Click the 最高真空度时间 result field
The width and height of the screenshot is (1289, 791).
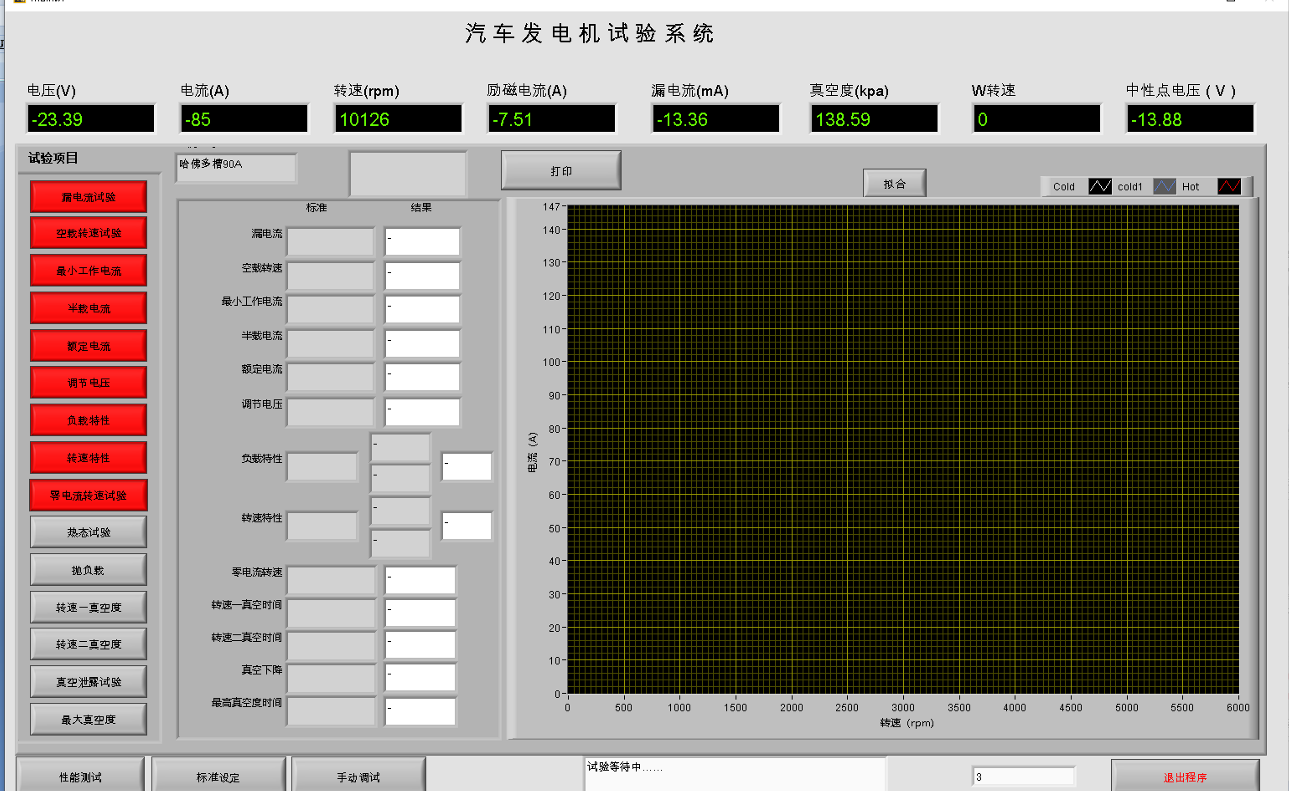coord(420,711)
